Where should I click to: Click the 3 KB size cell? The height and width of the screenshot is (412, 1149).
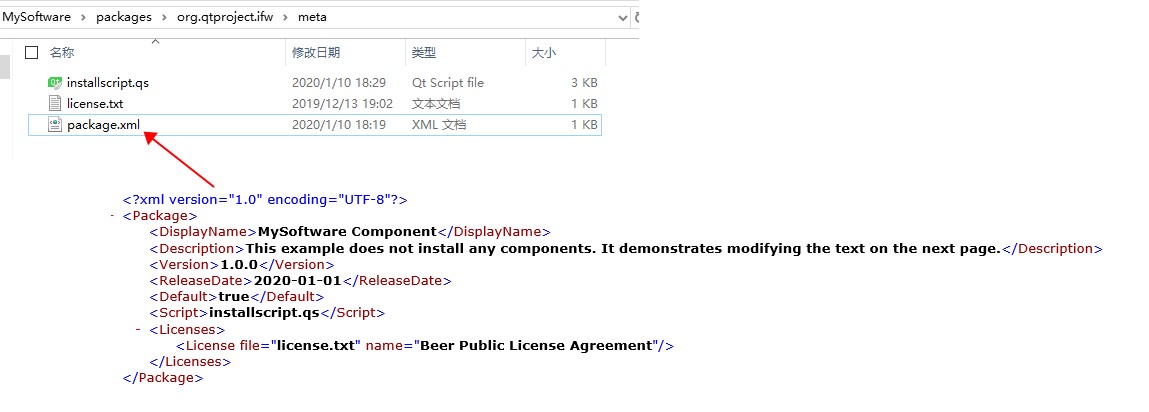pyautogui.click(x=584, y=83)
